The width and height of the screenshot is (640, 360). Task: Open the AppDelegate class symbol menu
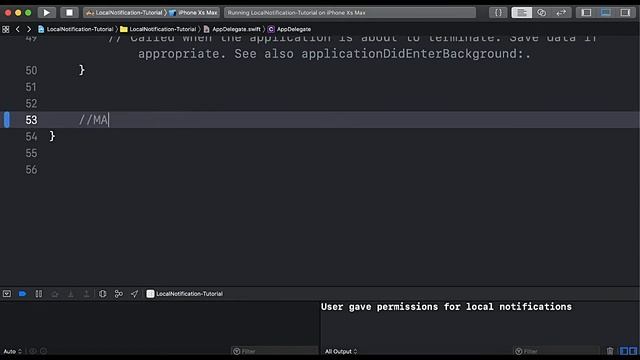pos(289,29)
